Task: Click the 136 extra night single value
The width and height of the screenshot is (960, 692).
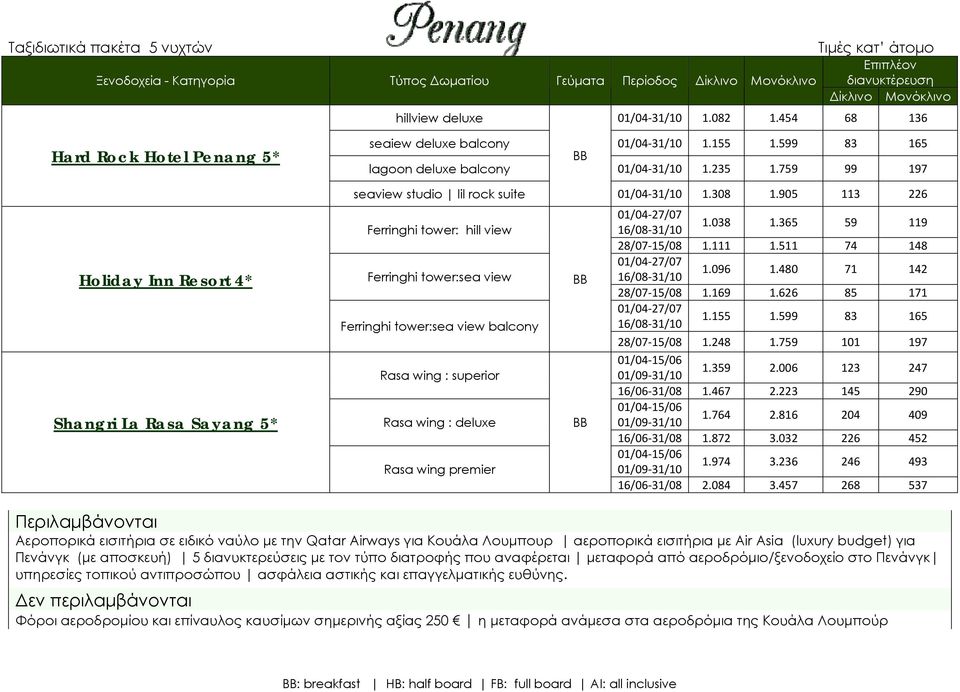Action: tap(918, 118)
